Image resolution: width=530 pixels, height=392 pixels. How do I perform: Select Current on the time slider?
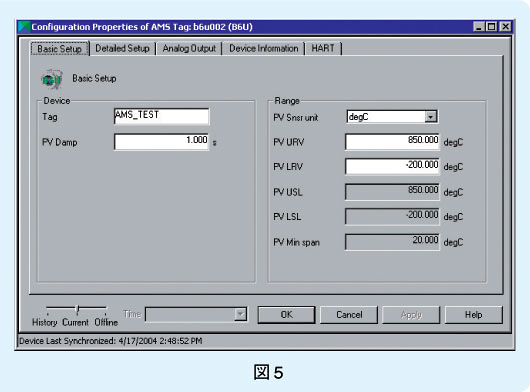click(75, 322)
